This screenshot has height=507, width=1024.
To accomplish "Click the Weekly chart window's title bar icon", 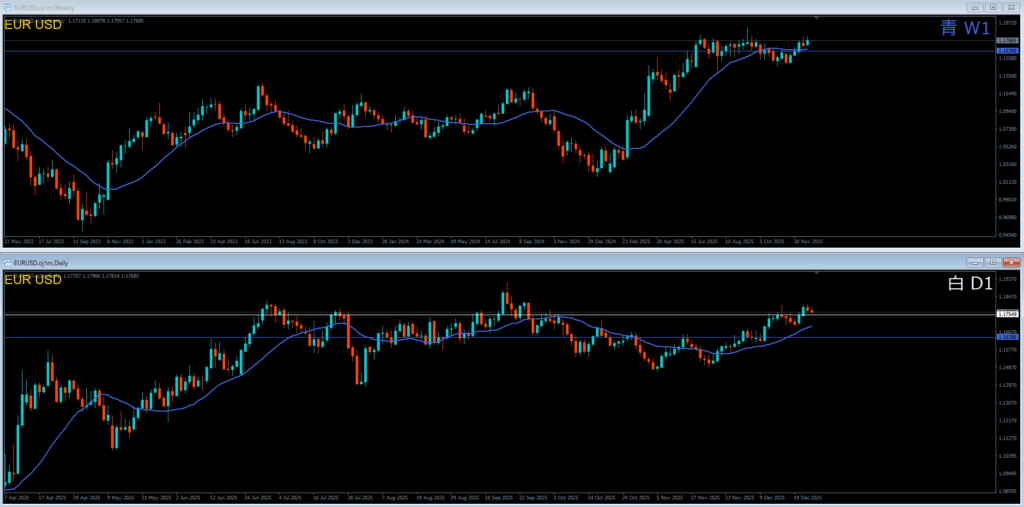I will [x=8, y=8].
